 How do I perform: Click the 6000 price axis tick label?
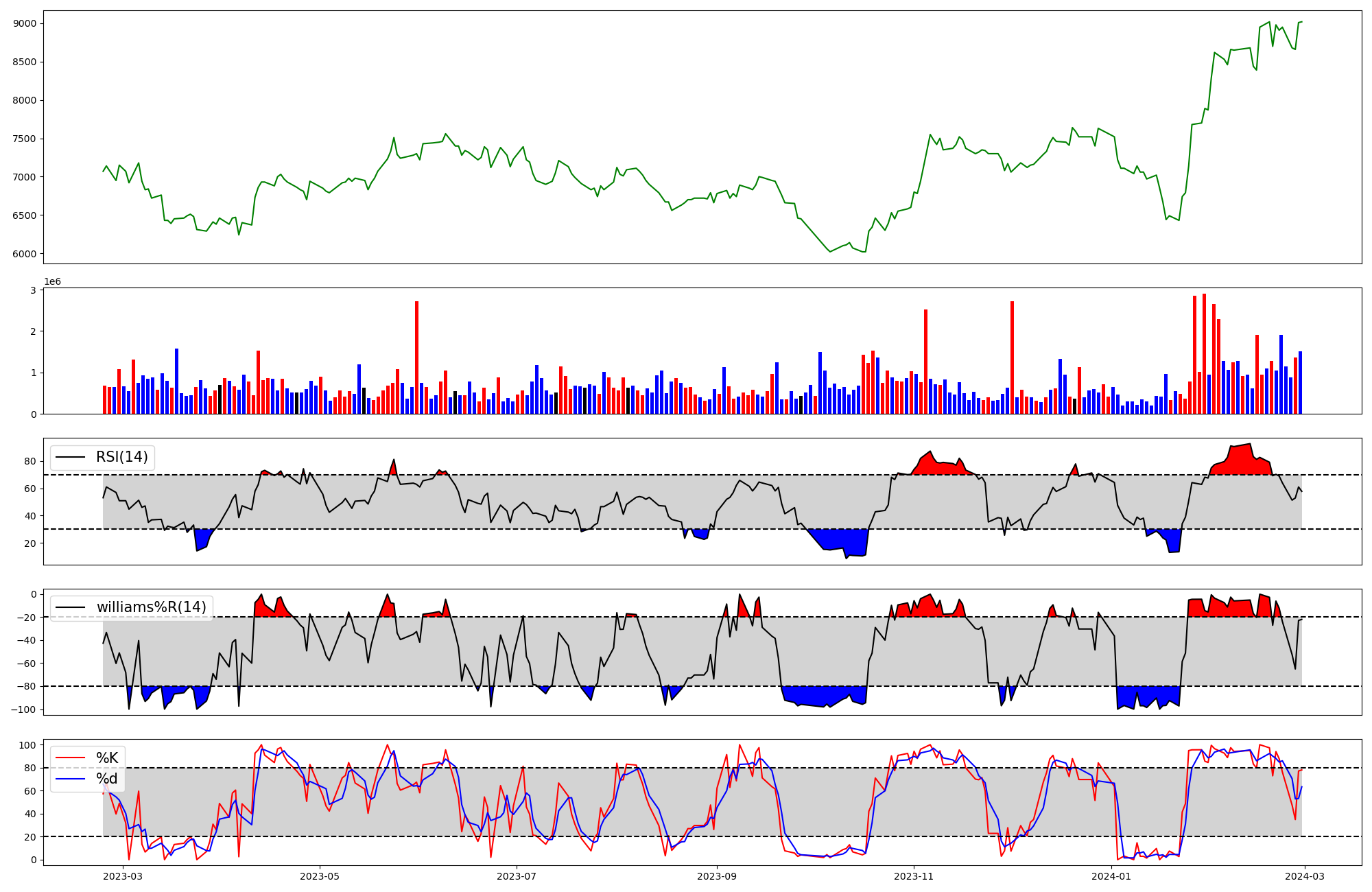(25, 254)
